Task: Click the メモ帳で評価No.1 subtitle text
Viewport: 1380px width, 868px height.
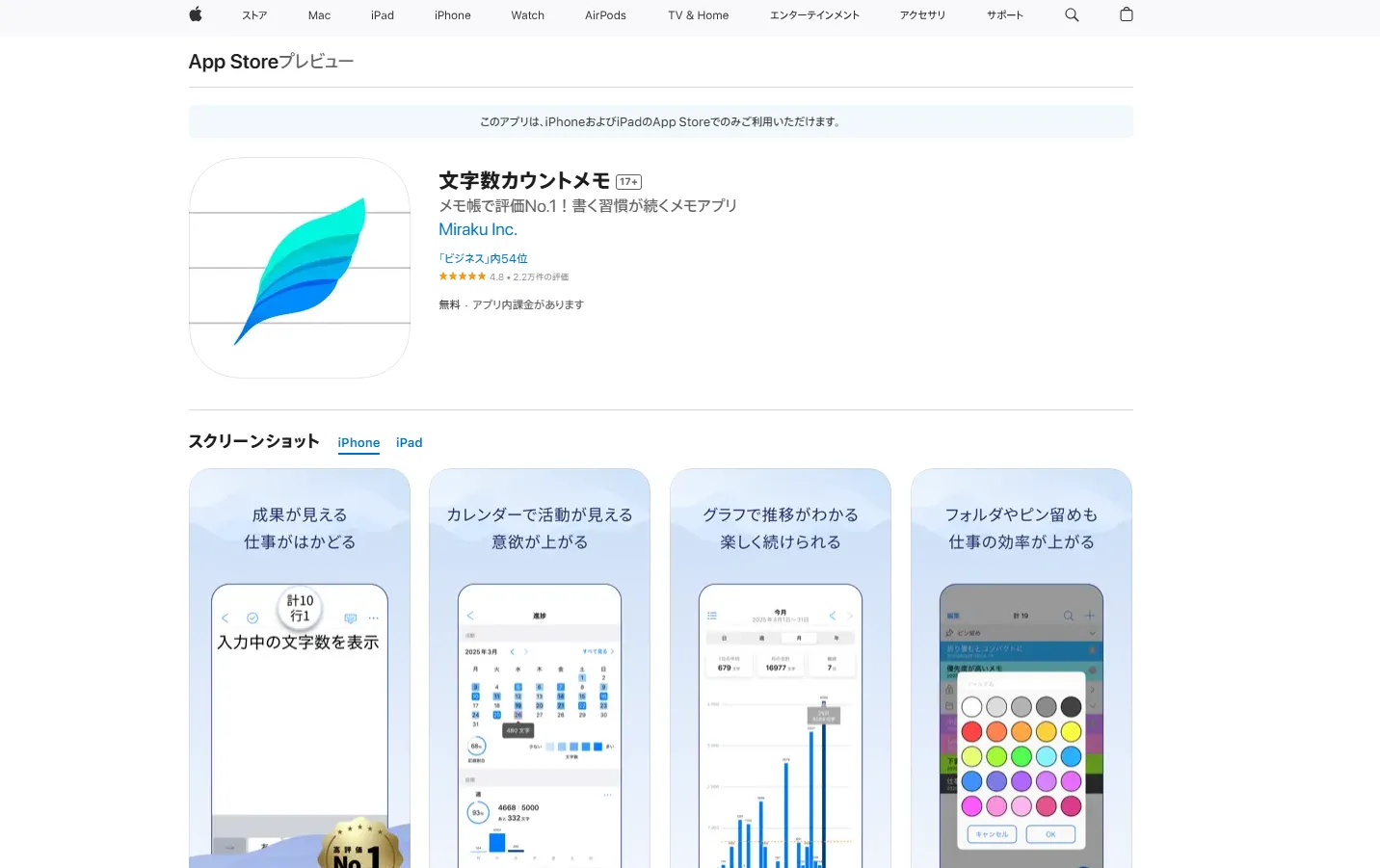Action: coord(588,205)
